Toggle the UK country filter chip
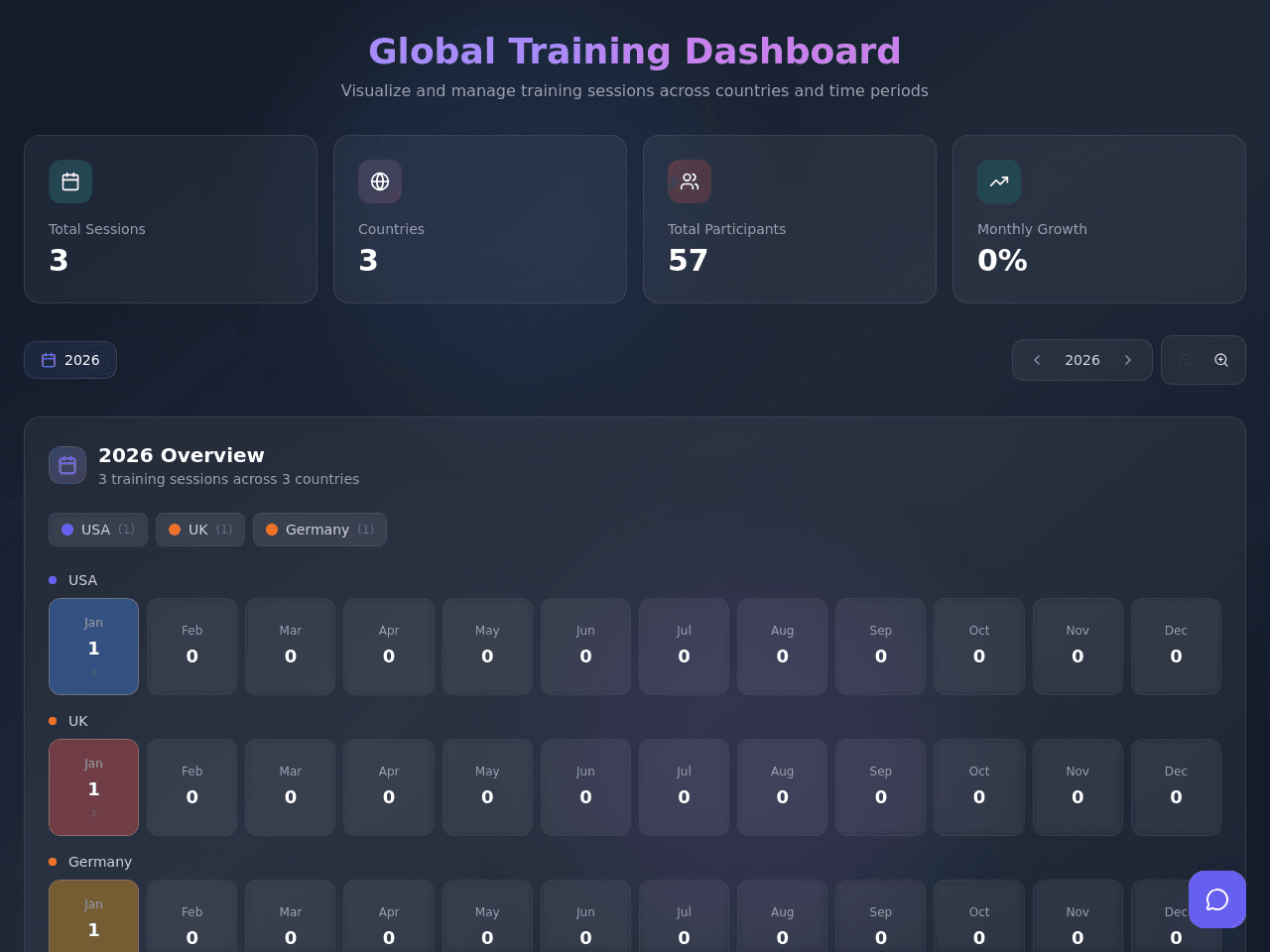Screen dimensions: 1270x952 click(200, 530)
